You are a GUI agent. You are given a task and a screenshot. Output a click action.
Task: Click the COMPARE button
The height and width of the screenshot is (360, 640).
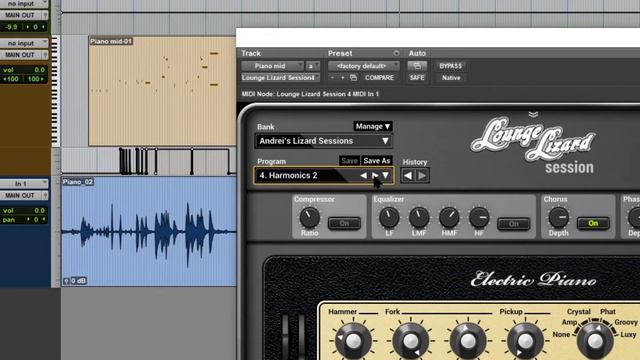click(x=379, y=78)
